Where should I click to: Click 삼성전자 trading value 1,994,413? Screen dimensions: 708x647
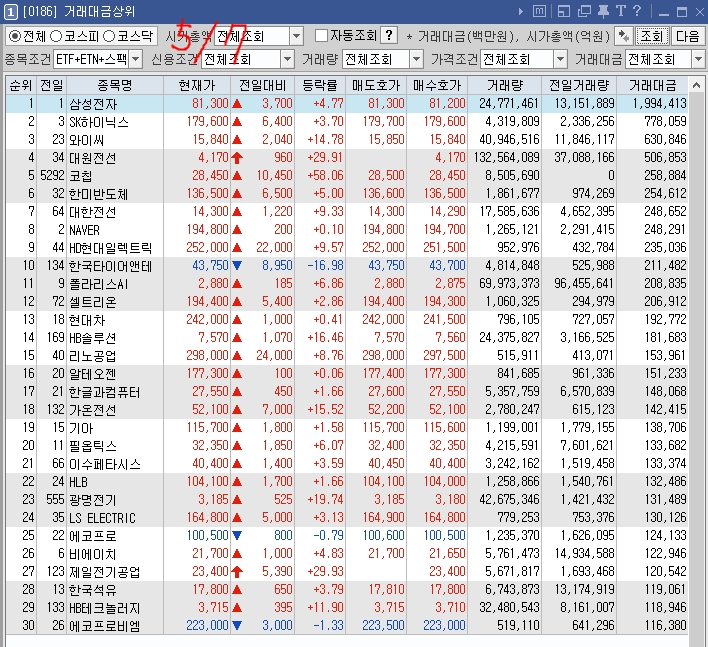point(659,103)
